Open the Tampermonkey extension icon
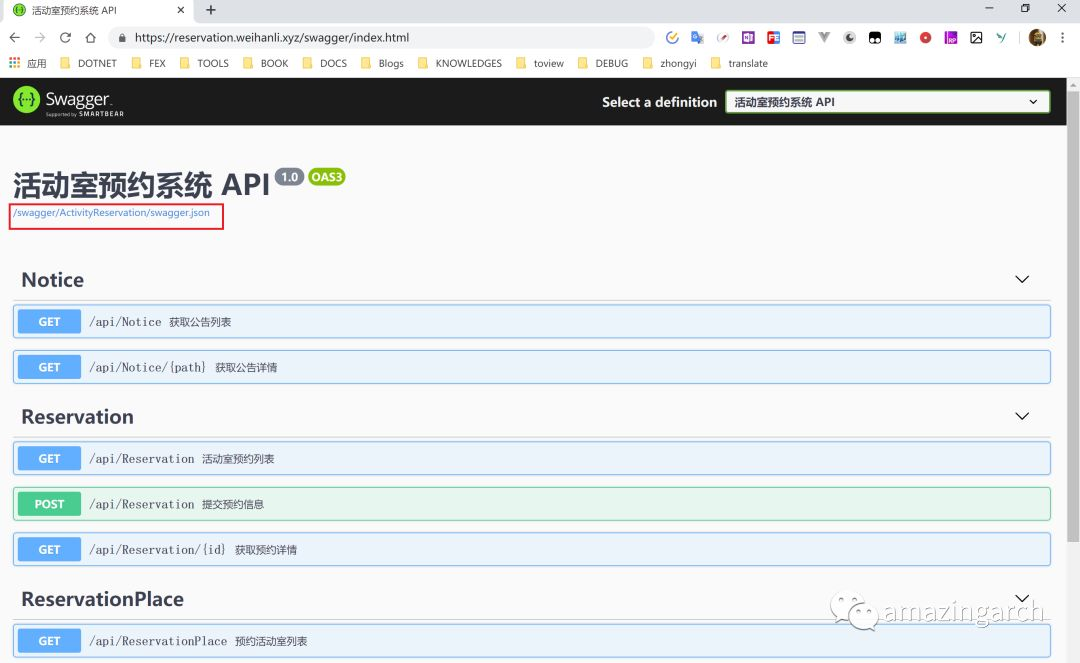1080x663 pixels. click(x=875, y=38)
